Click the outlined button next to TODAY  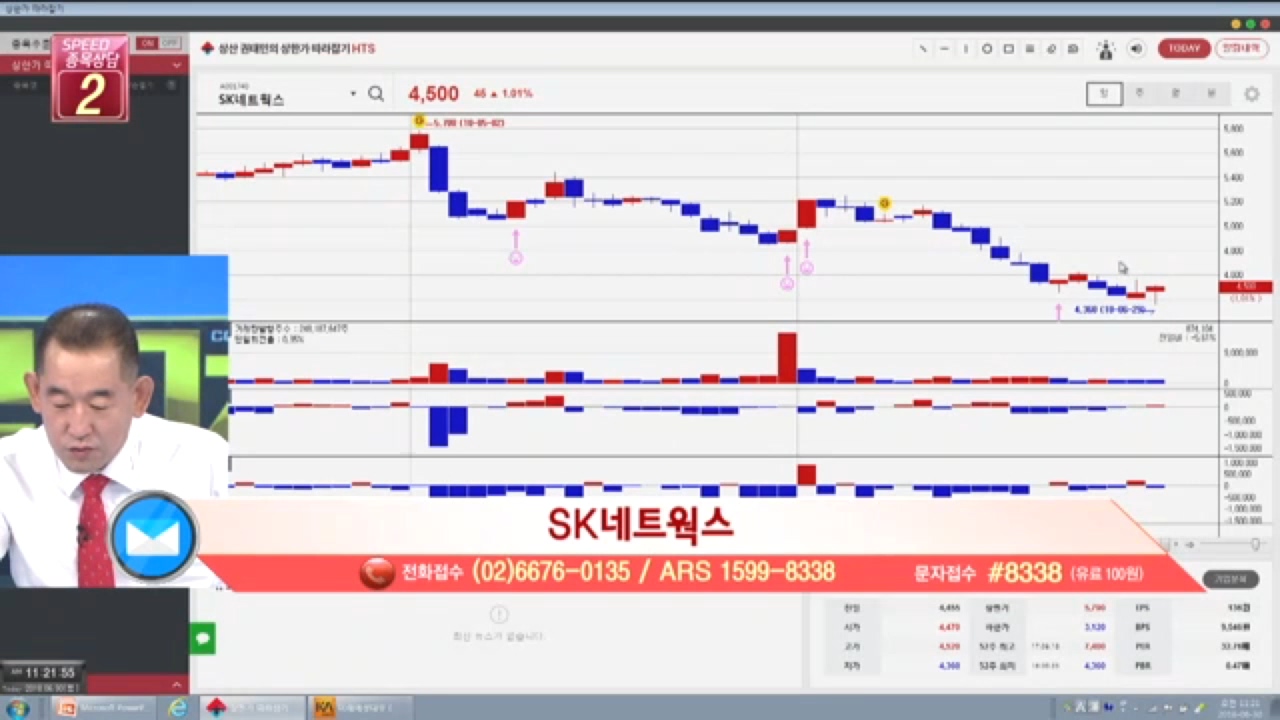pos(1242,49)
